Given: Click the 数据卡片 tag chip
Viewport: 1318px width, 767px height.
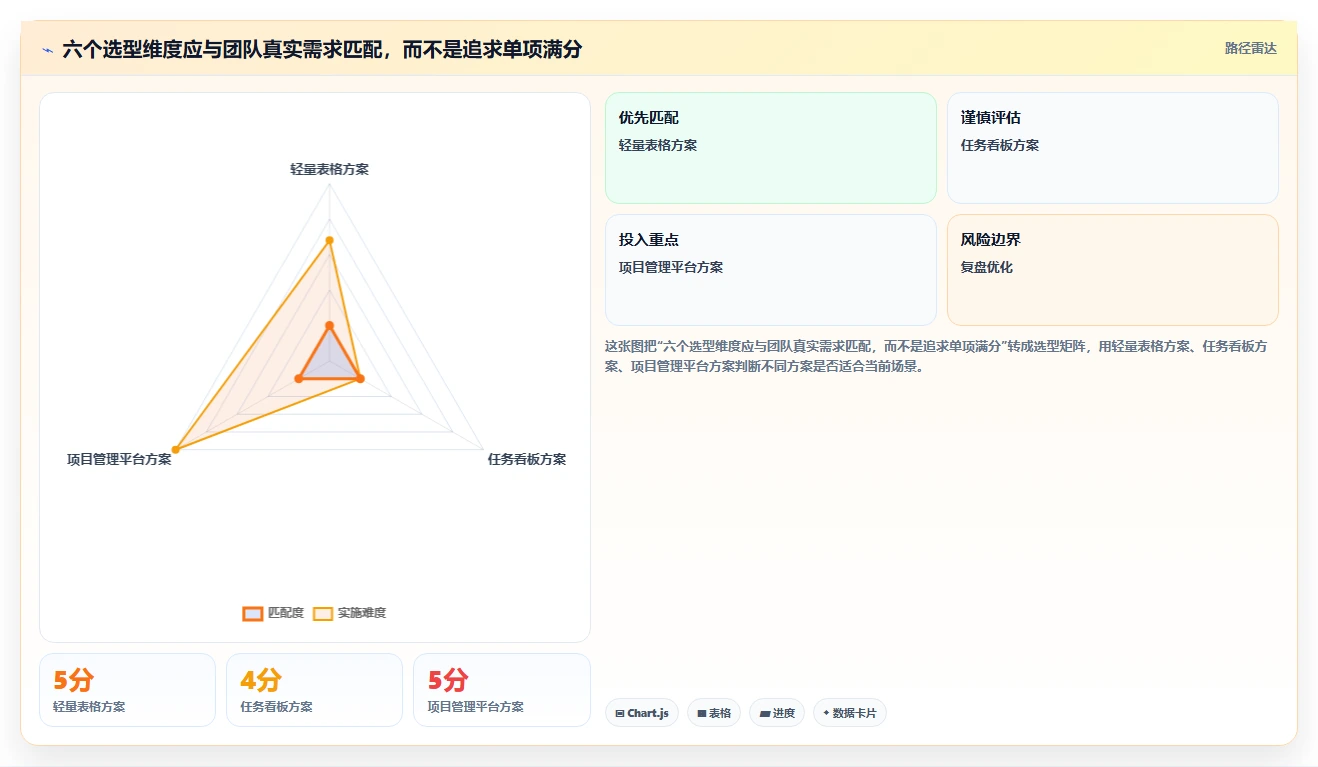Looking at the screenshot, I should 850,713.
